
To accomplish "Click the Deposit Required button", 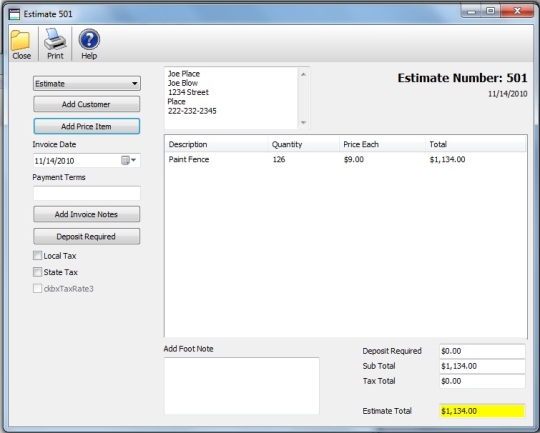I will pos(87,236).
